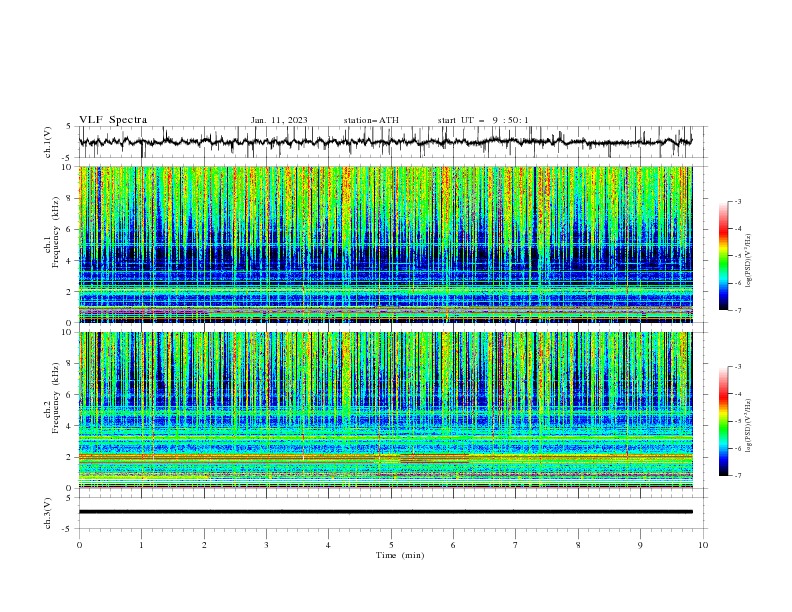Click the "VLF Spectra" plot title
Viewport: 792px width, 612px height.
(113, 120)
